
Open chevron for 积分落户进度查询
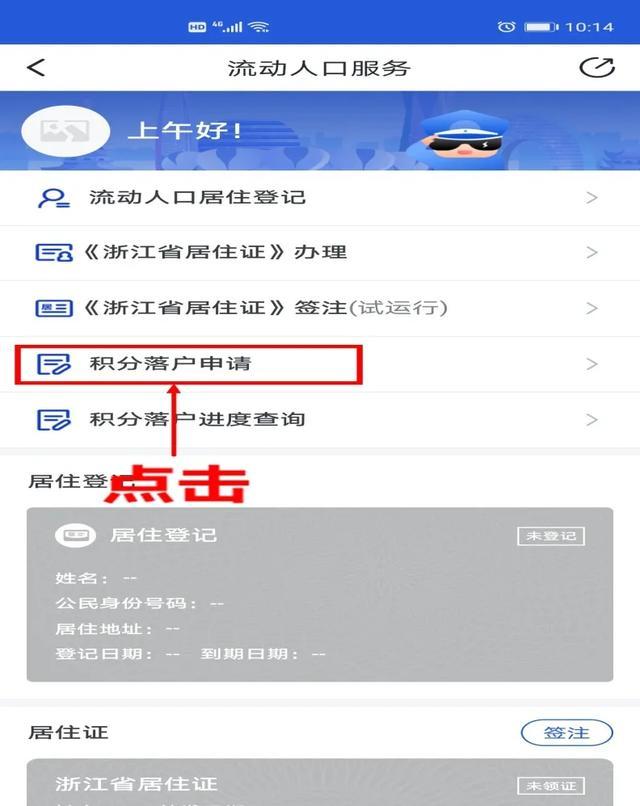592,419
